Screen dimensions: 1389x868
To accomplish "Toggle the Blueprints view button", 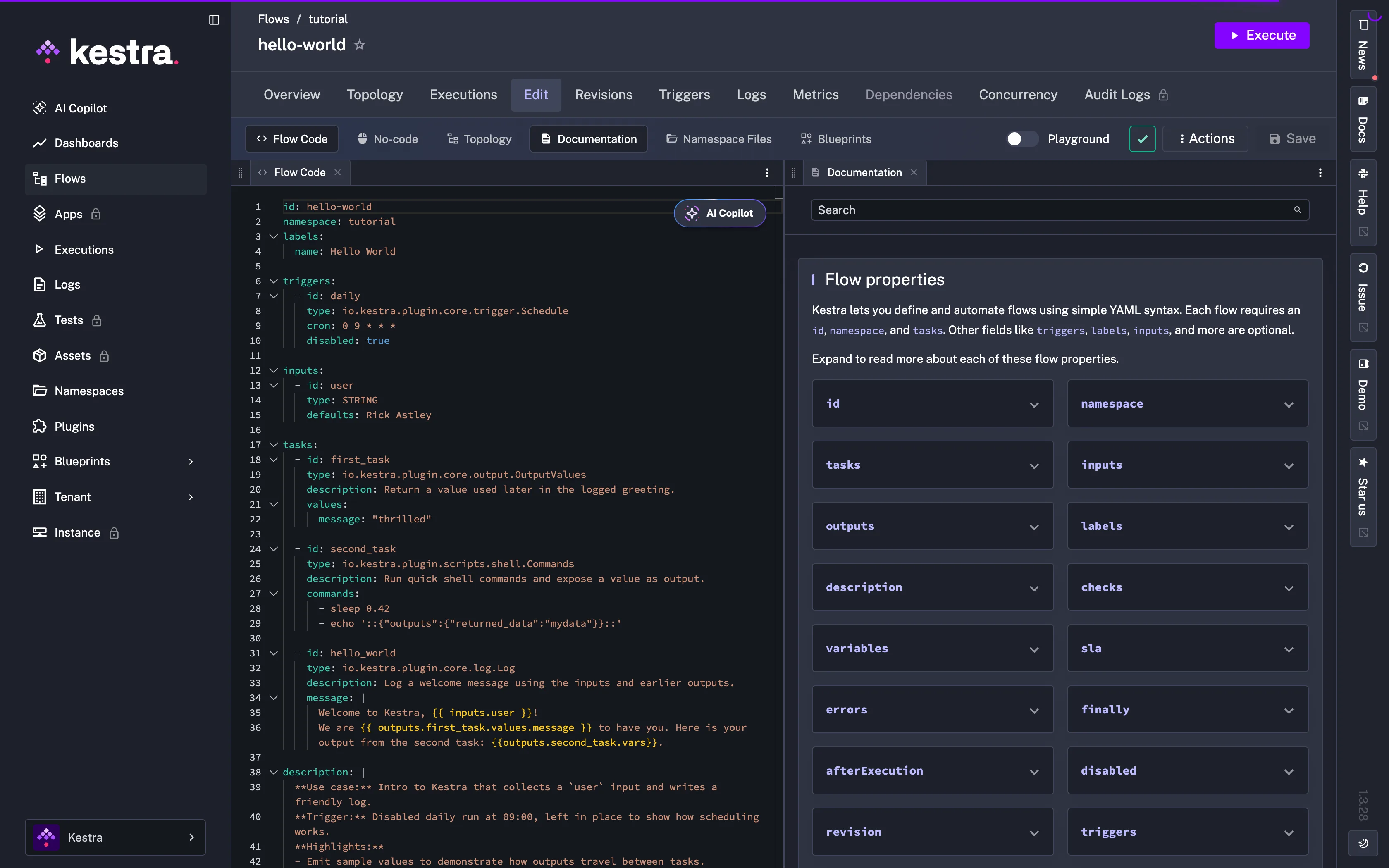I will click(x=836, y=139).
